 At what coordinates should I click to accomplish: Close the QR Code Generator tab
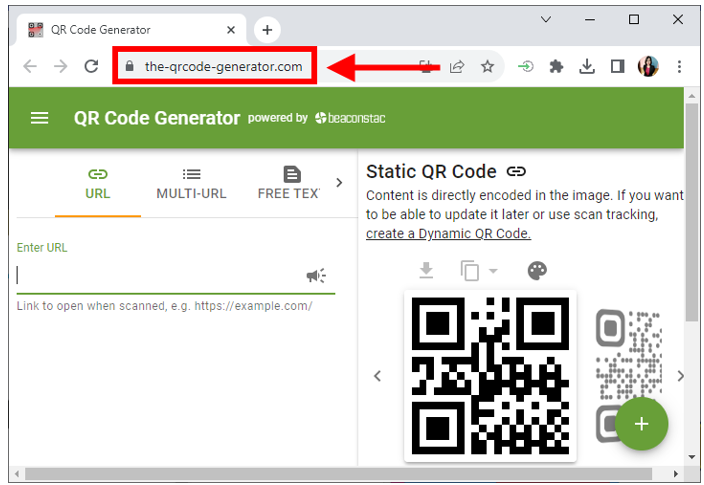(x=231, y=30)
